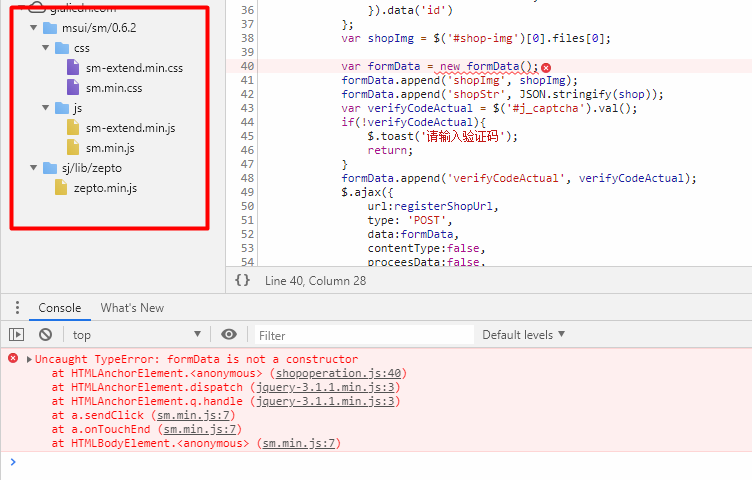This screenshot has height=480, width=752.
Task: Switch to the Console tab
Action: (x=59, y=308)
